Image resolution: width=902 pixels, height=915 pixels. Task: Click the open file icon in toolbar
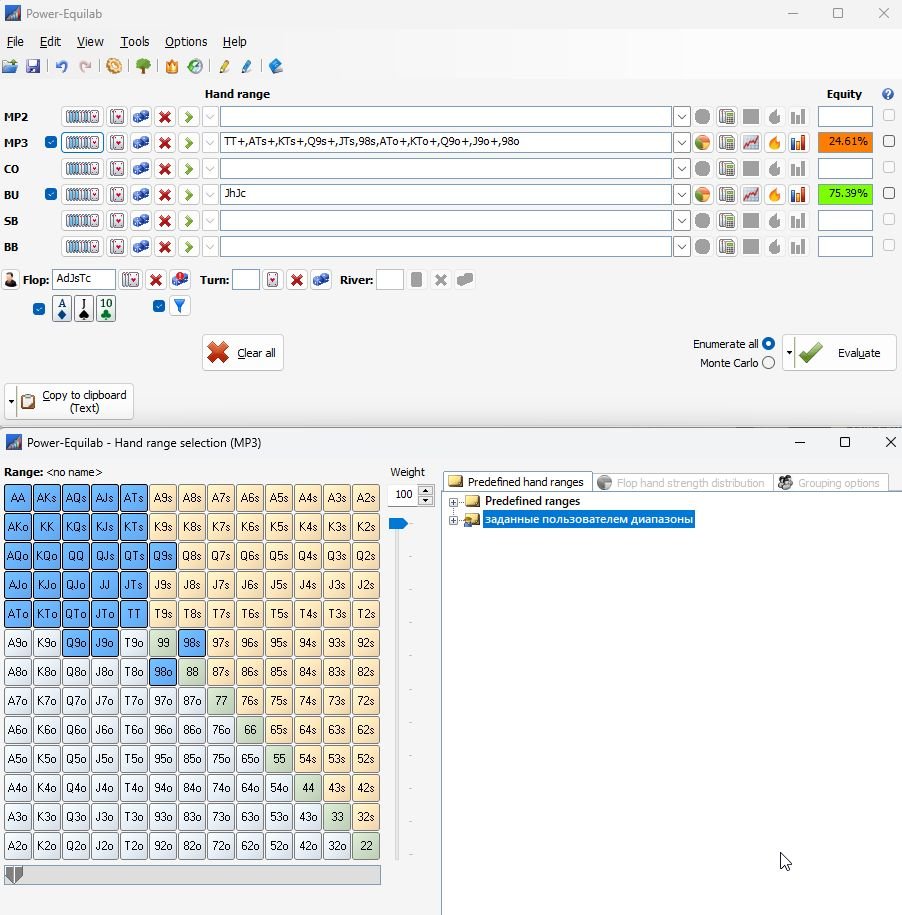[x=10, y=66]
